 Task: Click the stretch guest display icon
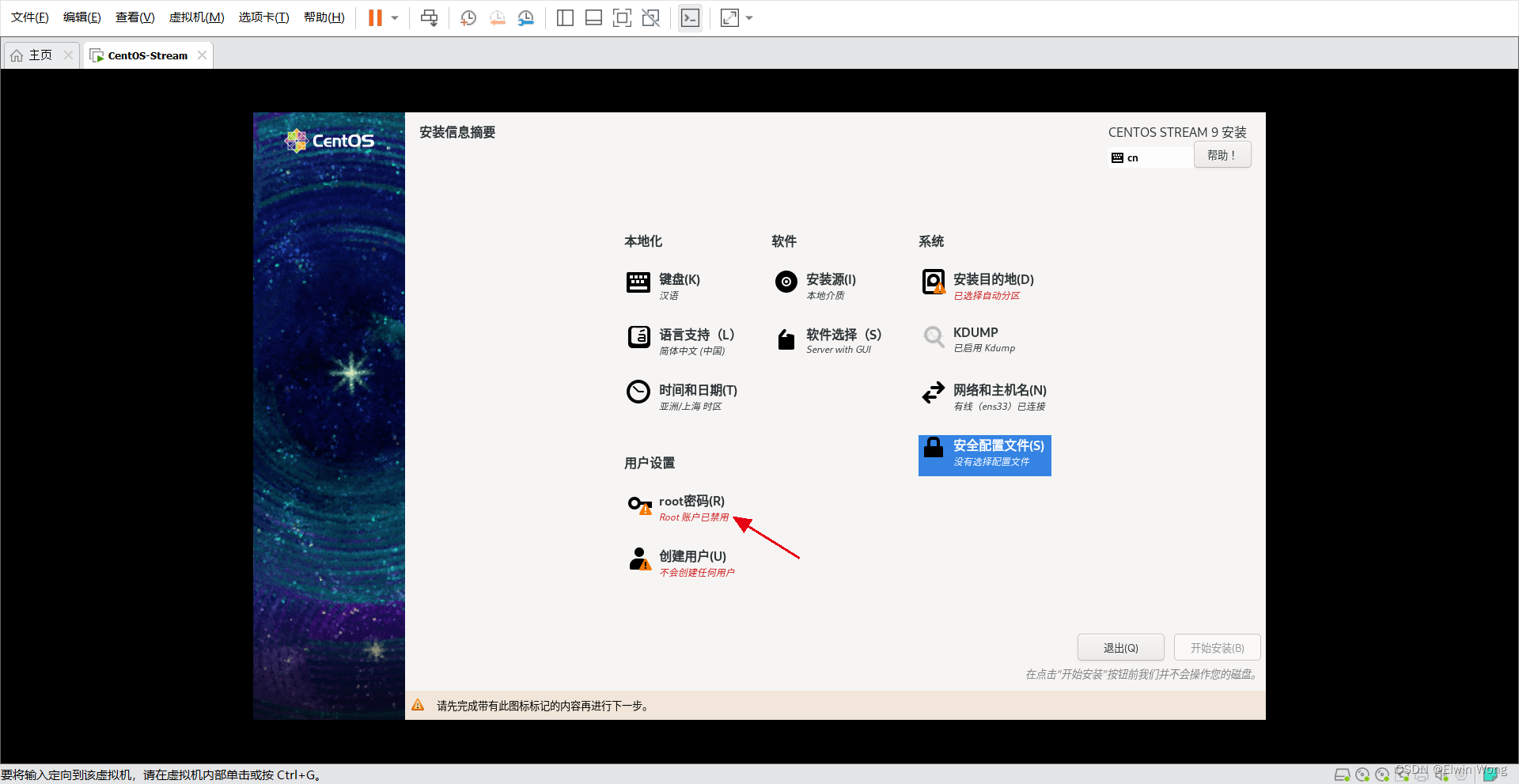(729, 17)
